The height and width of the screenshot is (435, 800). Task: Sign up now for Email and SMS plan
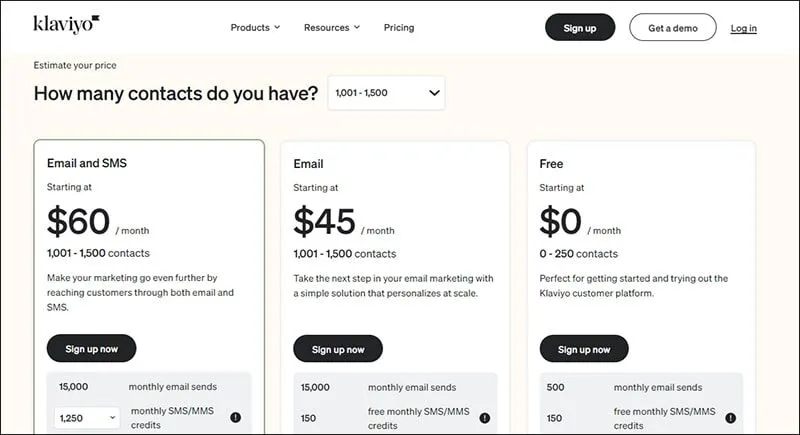[x=91, y=349]
